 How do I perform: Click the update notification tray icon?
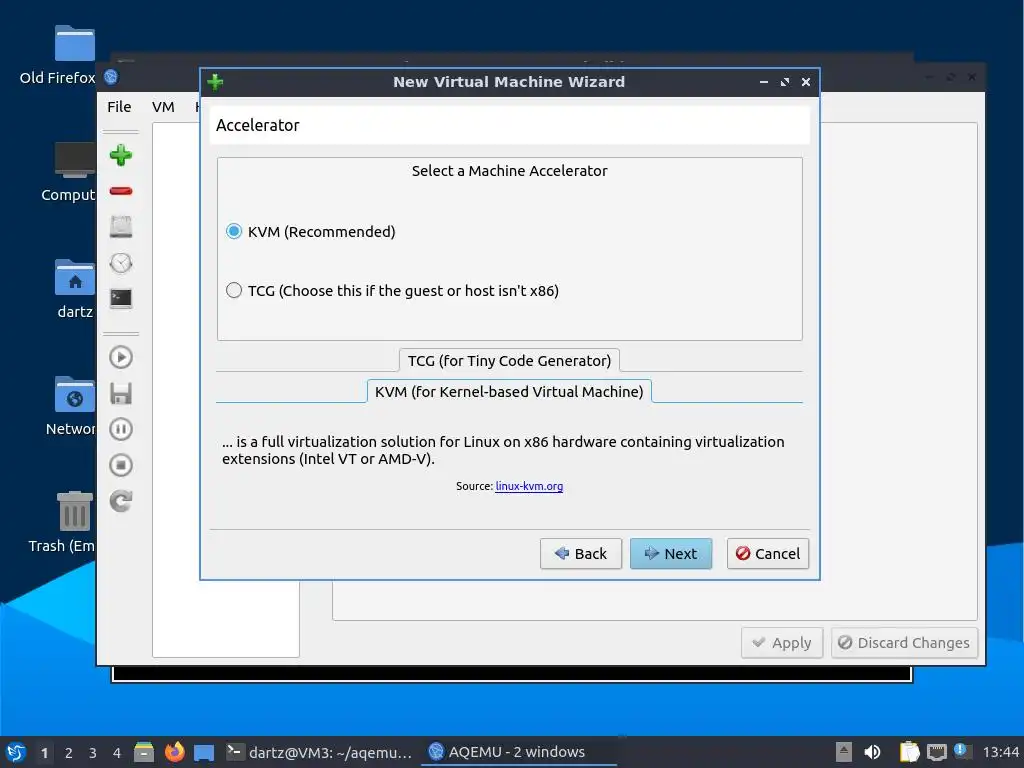pyautogui.click(x=962, y=751)
